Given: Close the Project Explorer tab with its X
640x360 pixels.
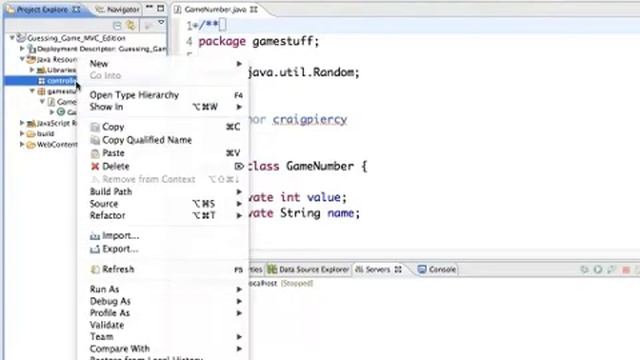Looking at the screenshot, I should [76, 9].
